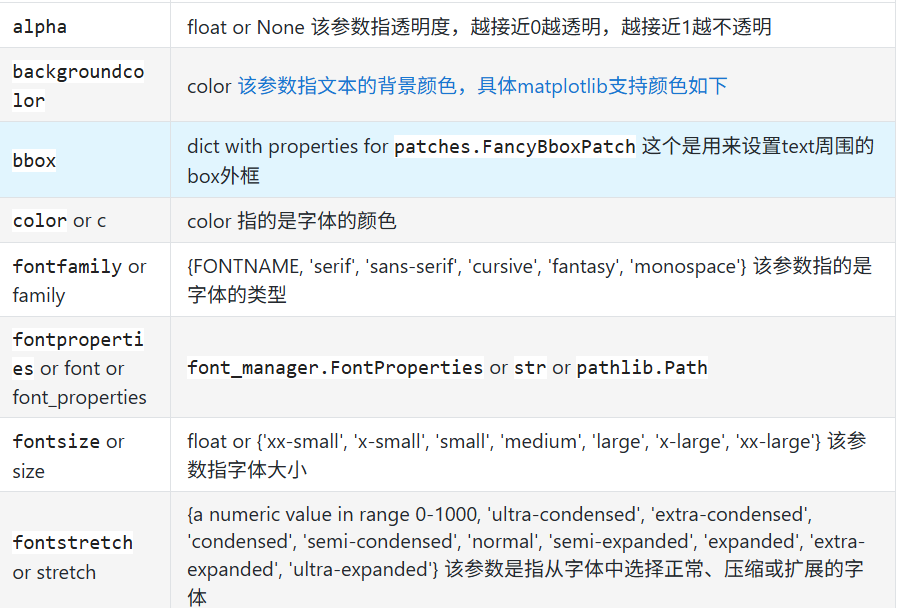Screen dimensions: 900x608
Task: Click the fontproperties parameter name cell
Action: (85, 367)
